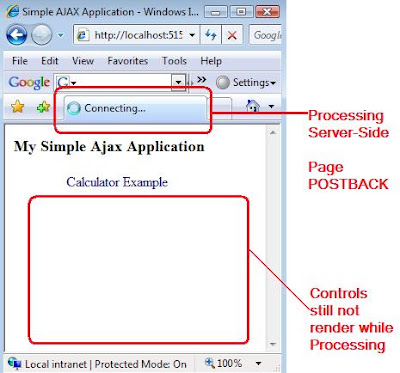The height and width of the screenshot is (373, 400).
Task: Minimize the browser window
Action: coord(216,12)
